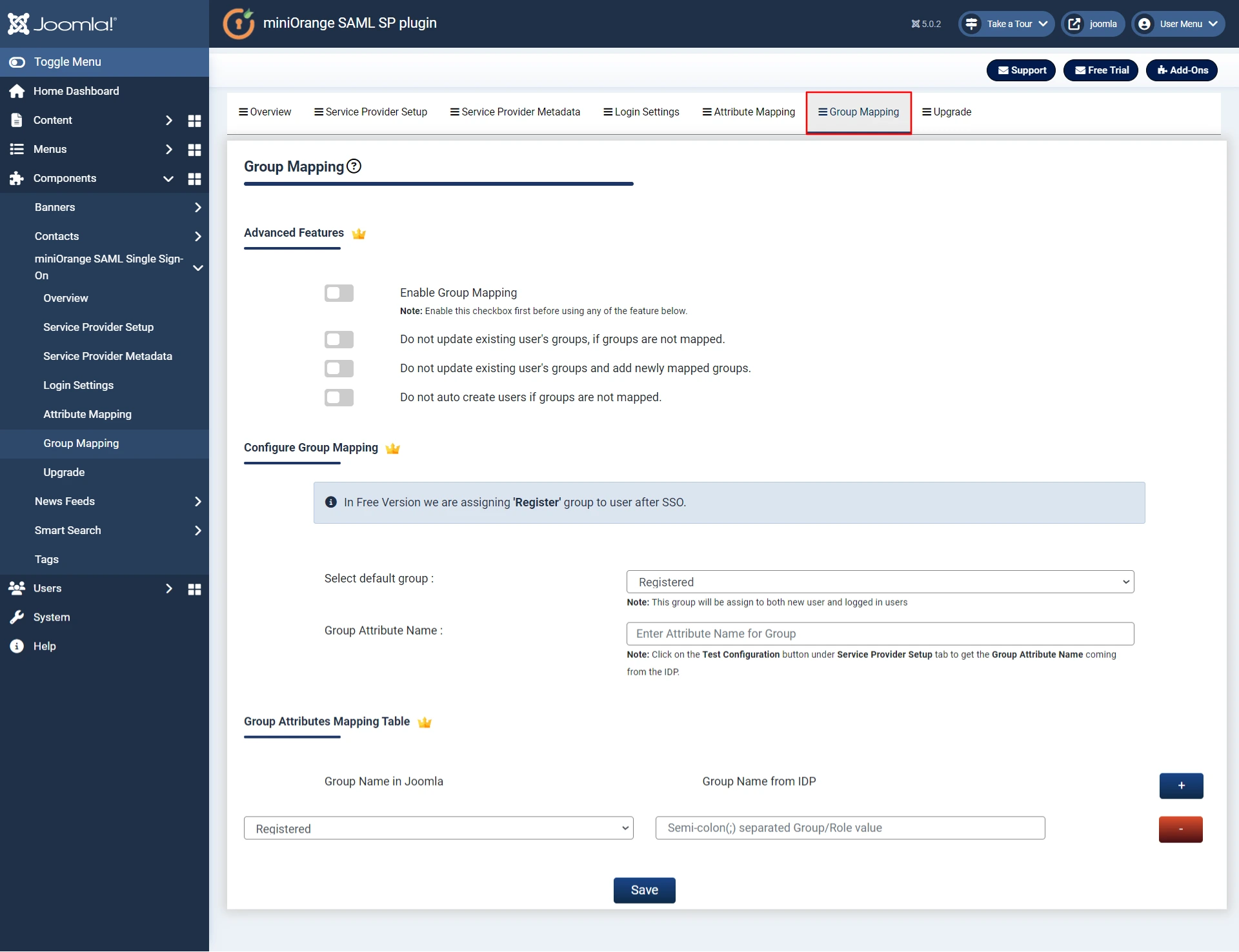Viewport: 1239px width, 952px height.
Task: Open the Select default group dropdown
Action: (880, 582)
